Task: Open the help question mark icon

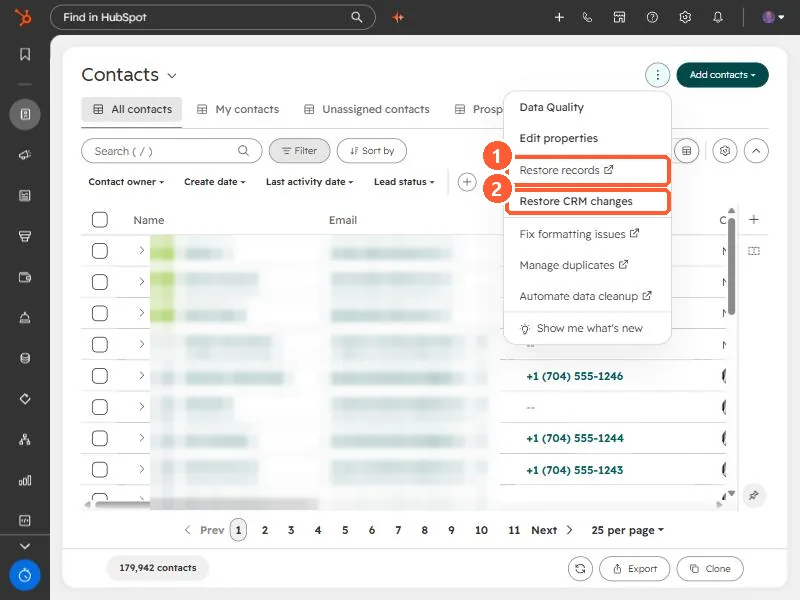Action: [652, 17]
